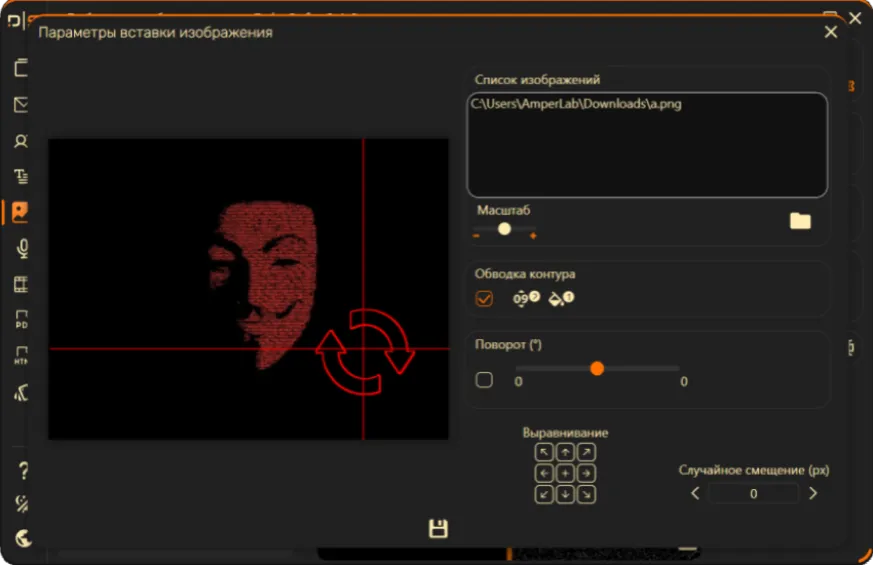Decrease random offset with left arrow
The width and height of the screenshot is (873, 565).
coord(695,493)
